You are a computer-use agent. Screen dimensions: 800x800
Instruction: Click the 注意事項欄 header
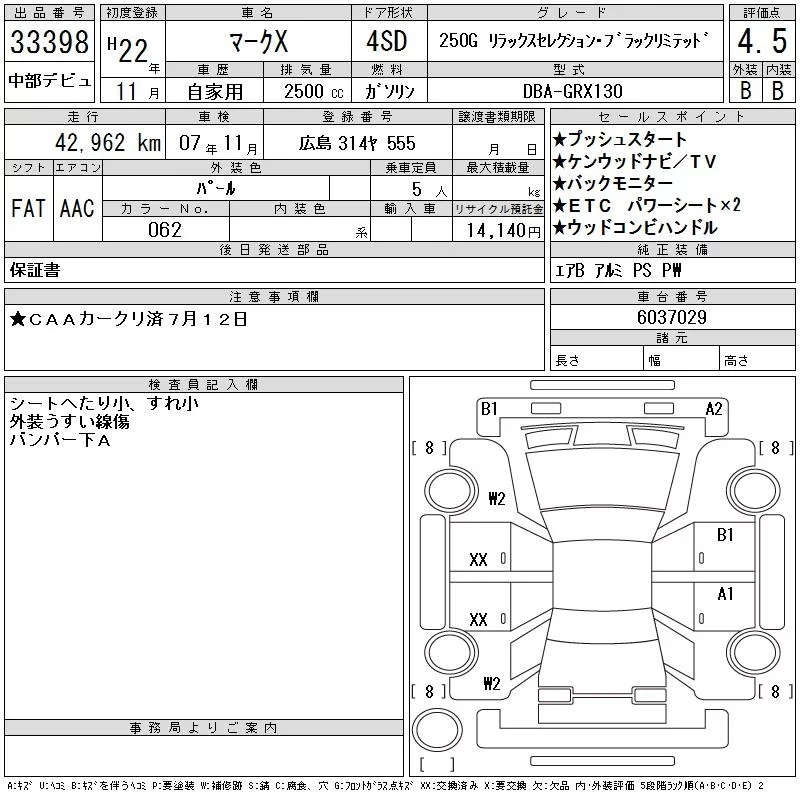coord(274,296)
